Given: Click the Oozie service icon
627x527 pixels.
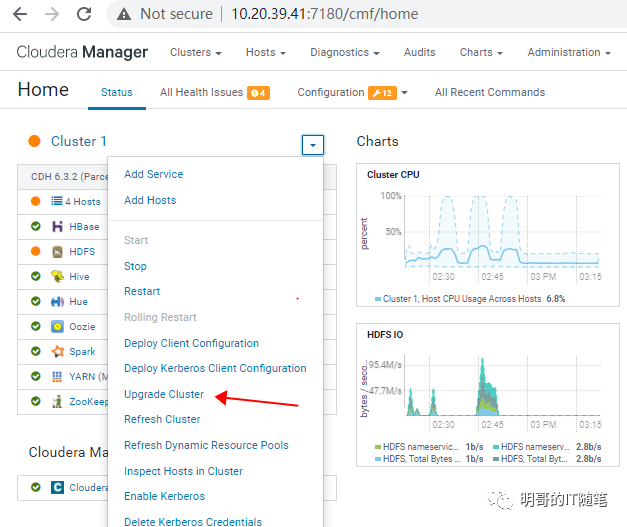Looking at the screenshot, I should click(x=58, y=327).
